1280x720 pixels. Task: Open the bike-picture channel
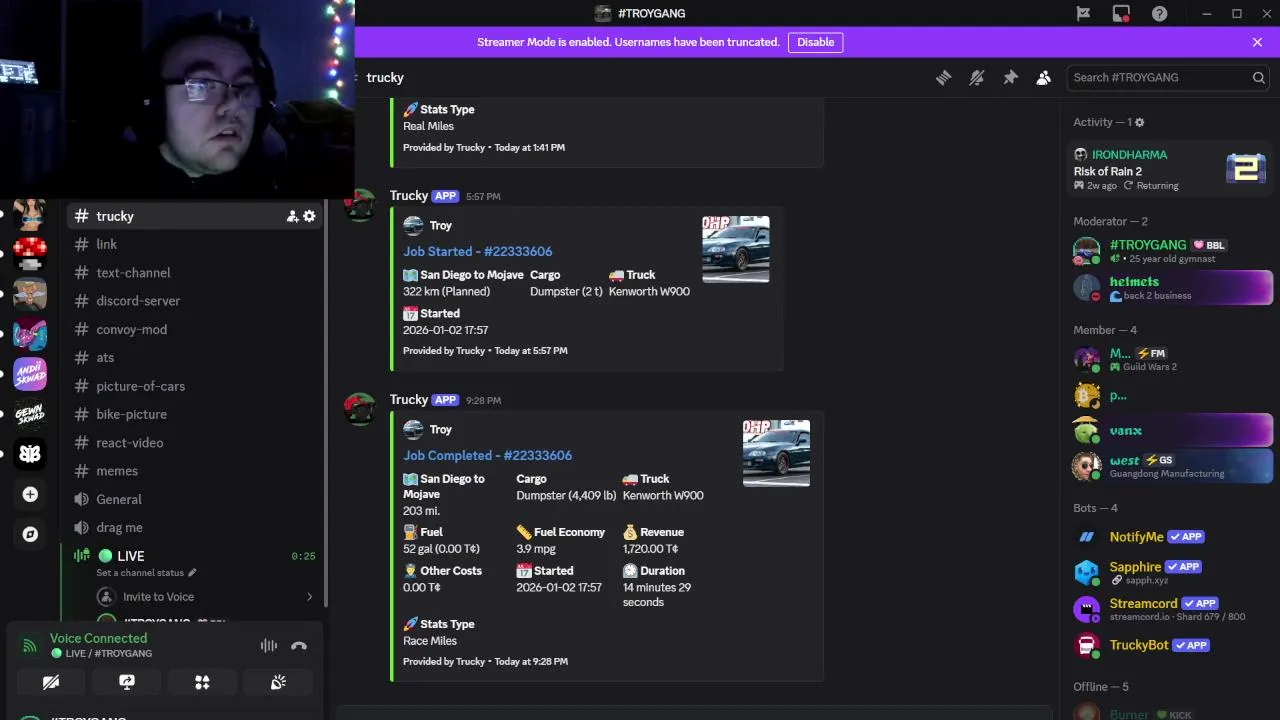[195, 414]
